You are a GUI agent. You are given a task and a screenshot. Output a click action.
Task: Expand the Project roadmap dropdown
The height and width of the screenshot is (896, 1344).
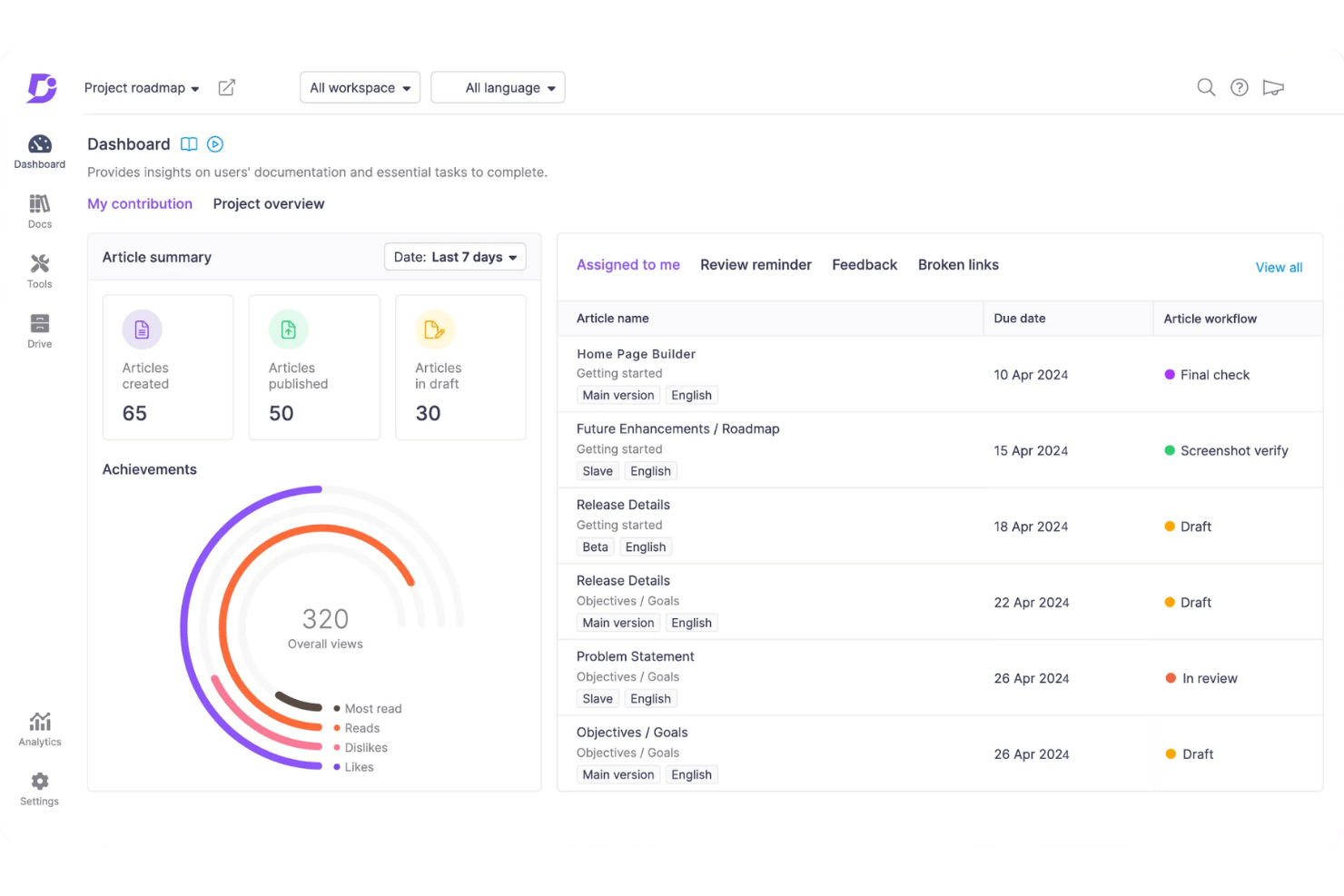(x=142, y=88)
